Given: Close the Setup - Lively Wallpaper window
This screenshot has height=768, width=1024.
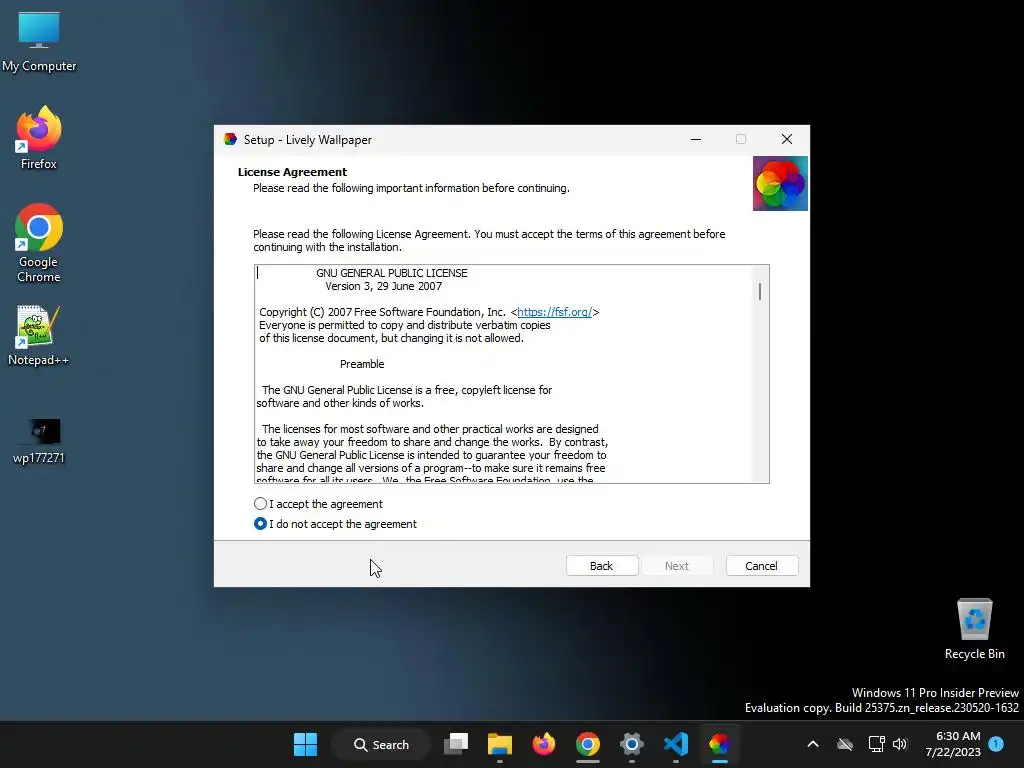Looking at the screenshot, I should pyautogui.click(x=787, y=139).
